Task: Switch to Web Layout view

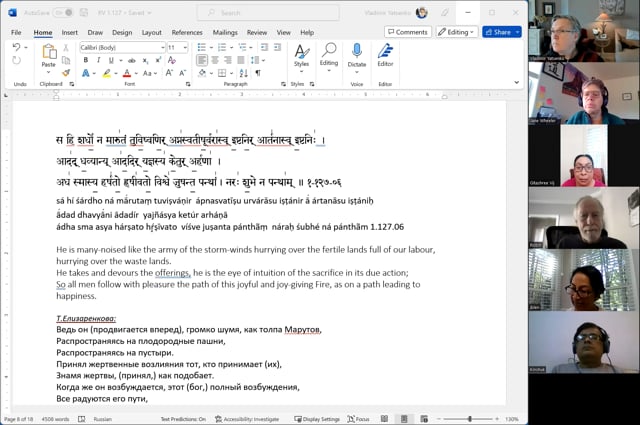Action: pyautogui.click(x=424, y=419)
